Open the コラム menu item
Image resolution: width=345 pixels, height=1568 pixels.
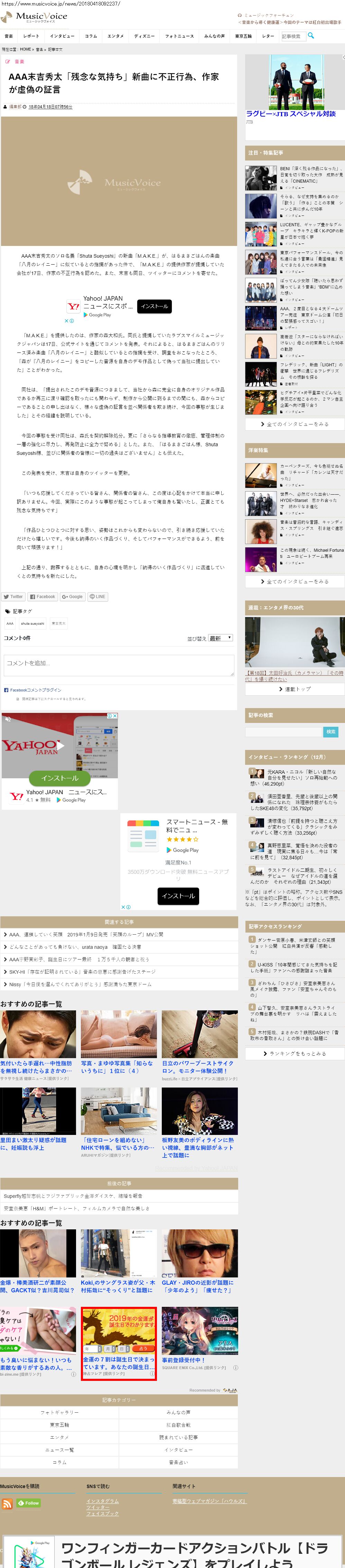click(91, 36)
